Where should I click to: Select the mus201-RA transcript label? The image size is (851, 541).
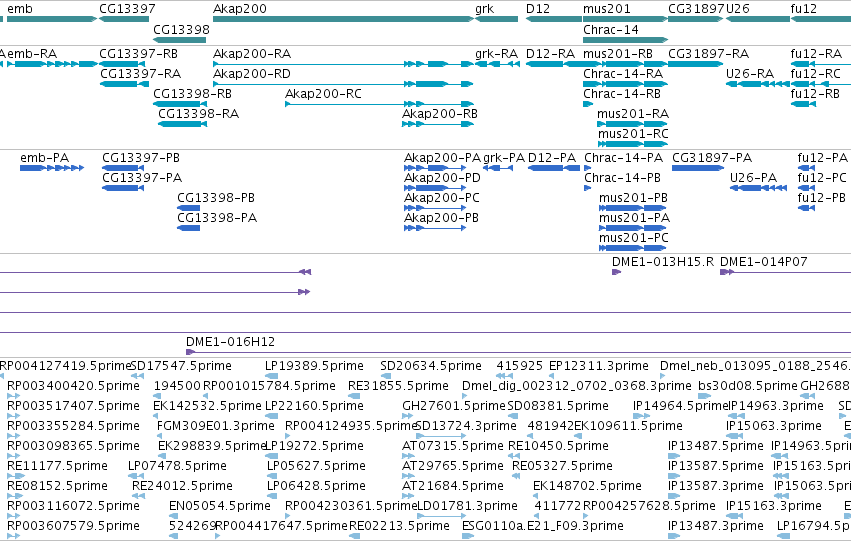pyautogui.click(x=633, y=114)
